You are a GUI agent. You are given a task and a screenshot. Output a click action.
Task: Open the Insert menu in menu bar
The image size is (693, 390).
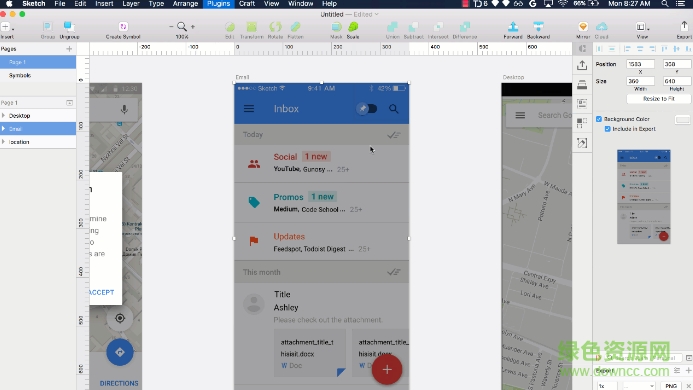tap(104, 4)
